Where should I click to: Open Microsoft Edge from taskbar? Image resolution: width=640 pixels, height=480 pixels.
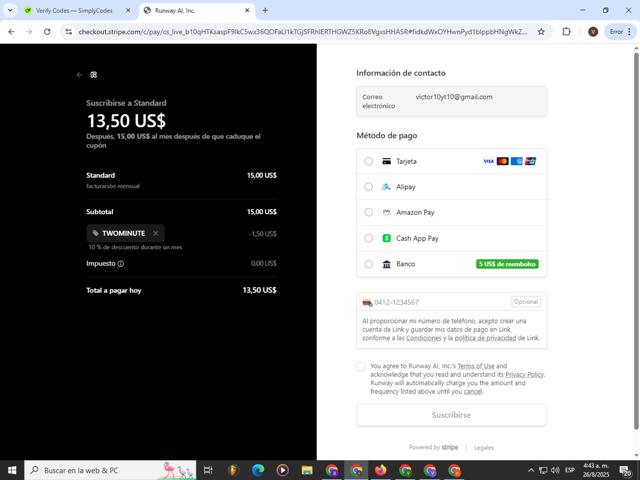pos(258,470)
